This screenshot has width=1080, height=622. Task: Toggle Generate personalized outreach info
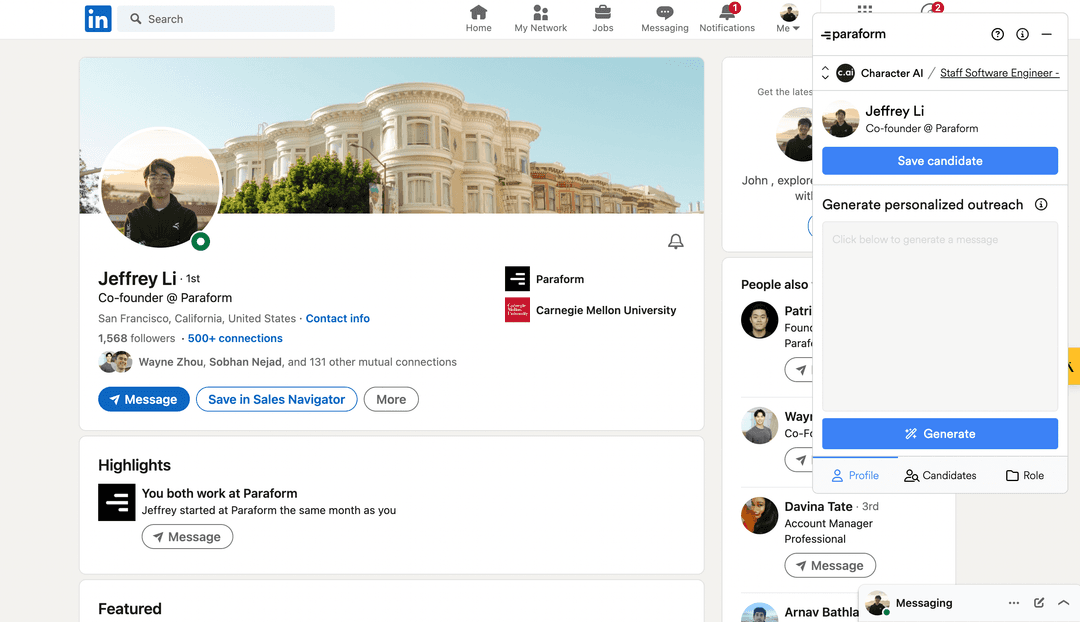tap(1041, 204)
